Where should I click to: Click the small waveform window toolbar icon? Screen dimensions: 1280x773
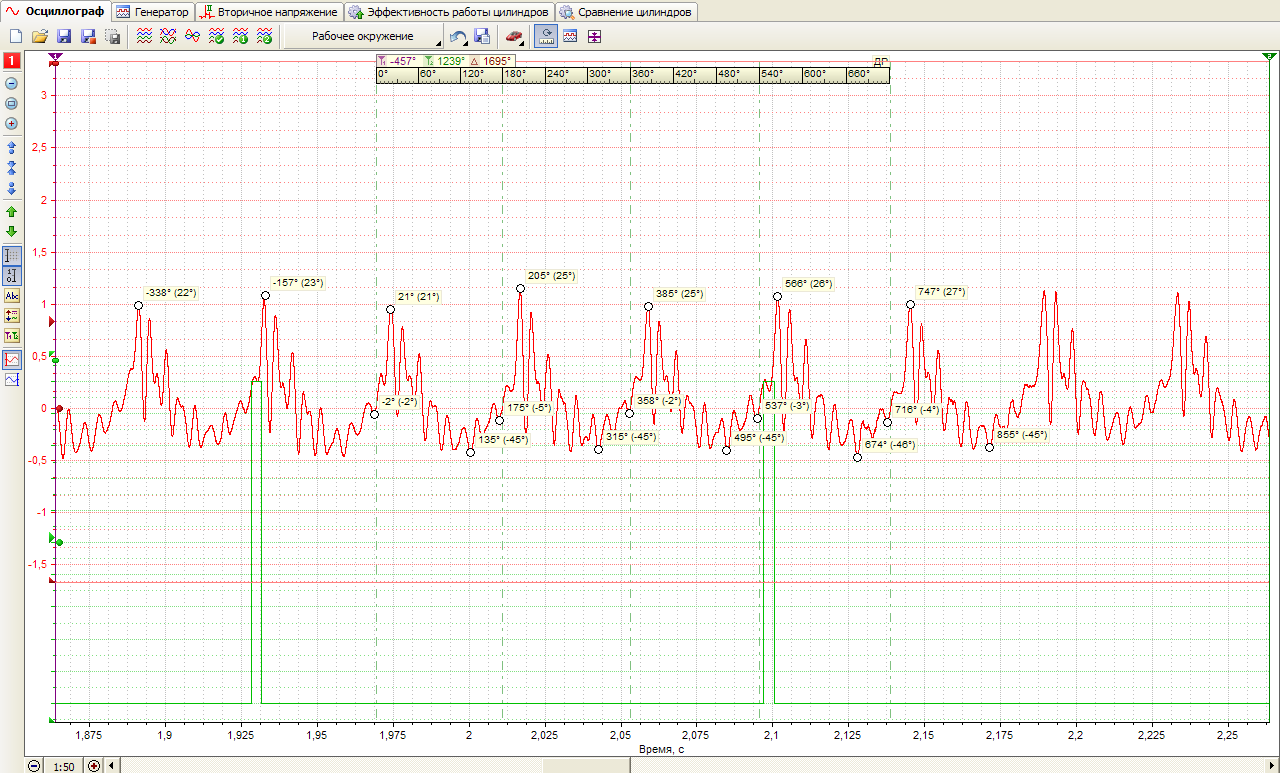[x=570, y=37]
